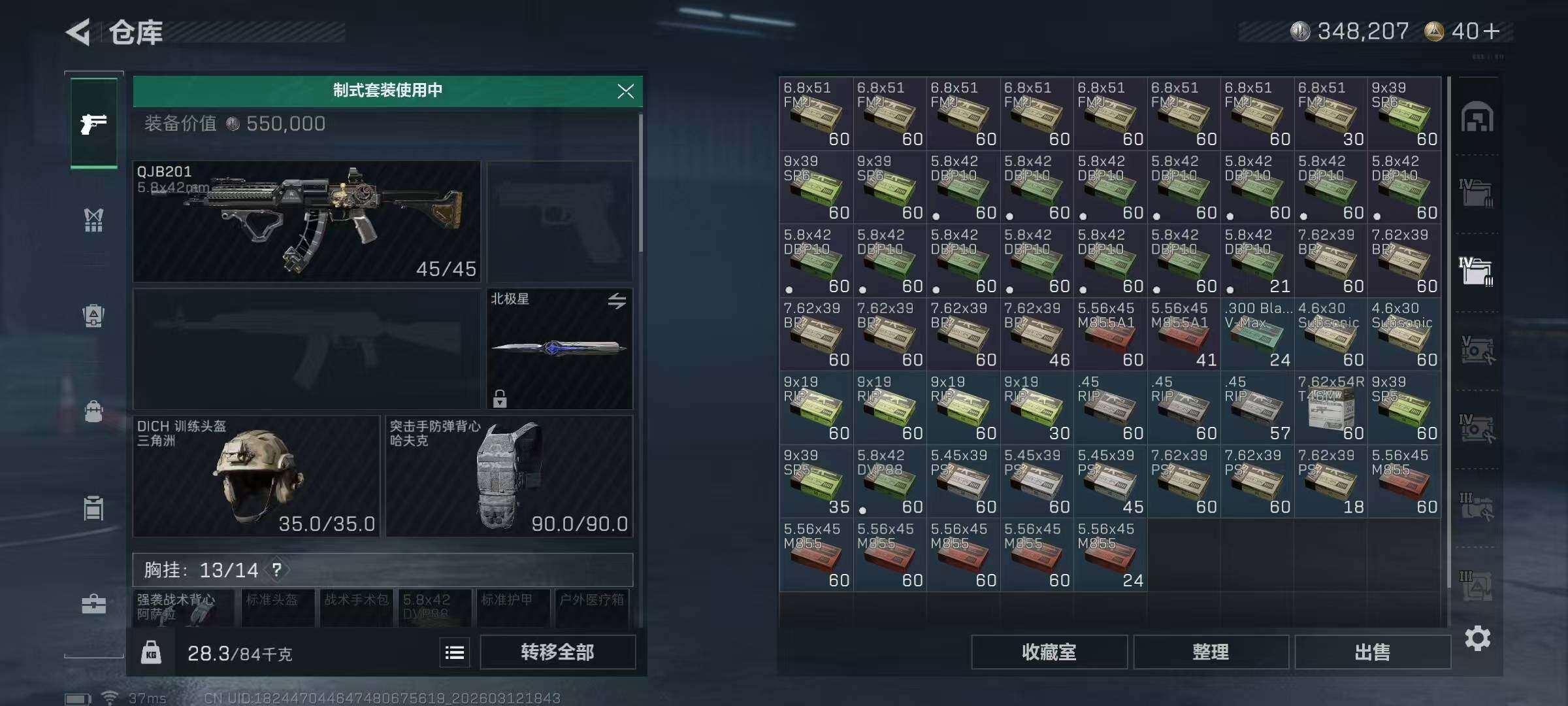The width and height of the screenshot is (1568, 706).
Task: Open the chest rig help question mark
Action: pos(277,570)
